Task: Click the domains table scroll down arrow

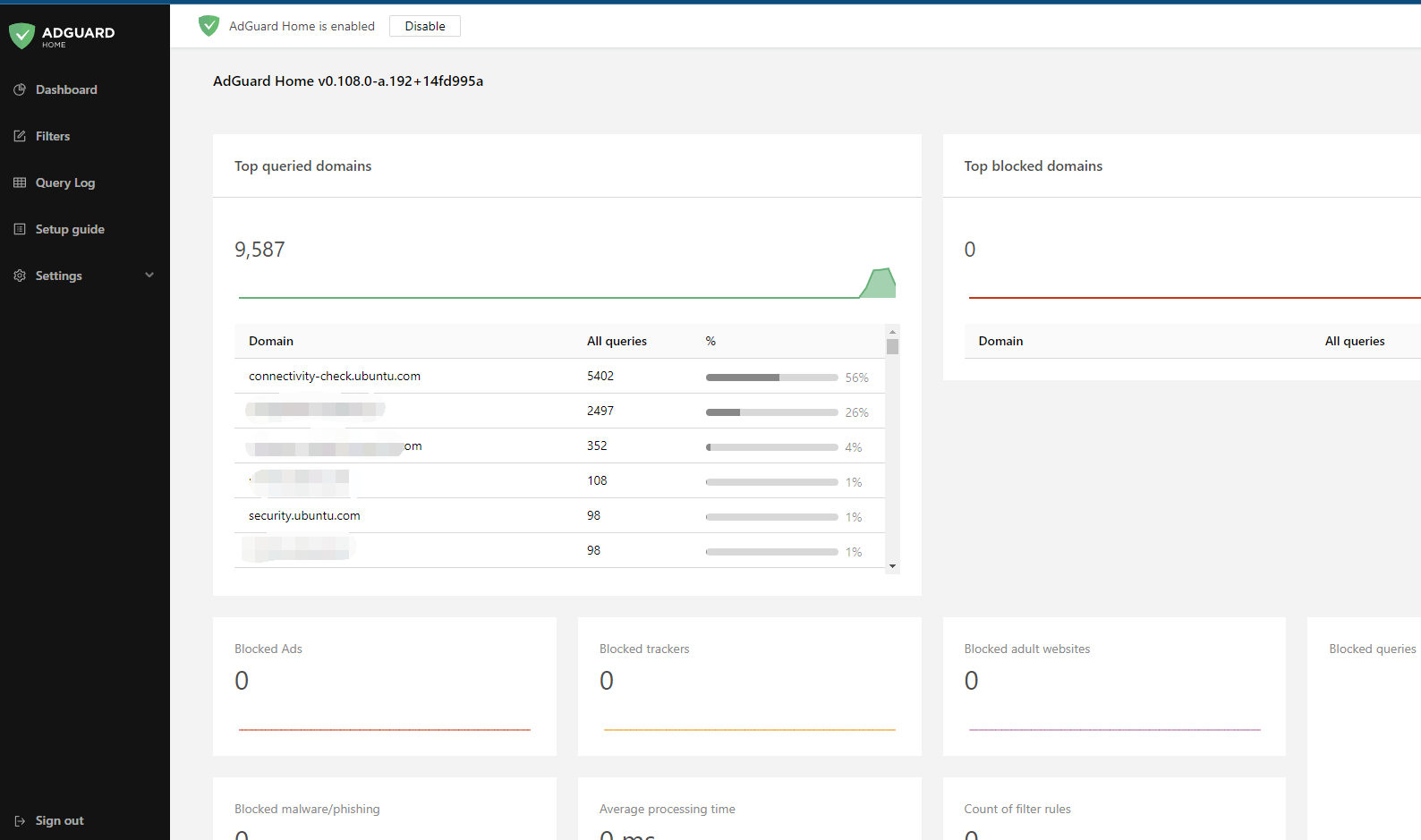Action: tap(892, 566)
